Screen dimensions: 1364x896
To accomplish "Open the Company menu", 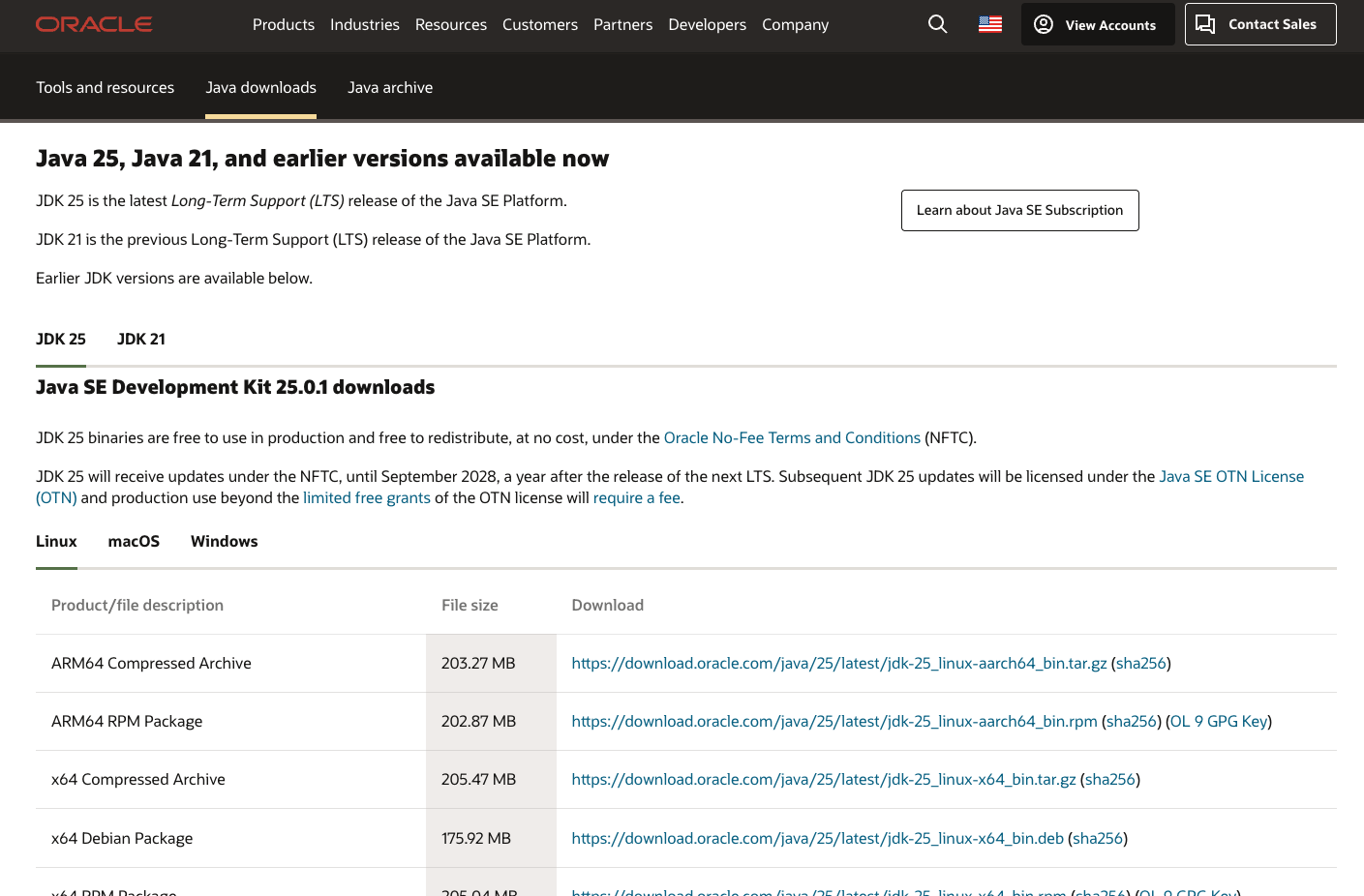I will (x=795, y=24).
